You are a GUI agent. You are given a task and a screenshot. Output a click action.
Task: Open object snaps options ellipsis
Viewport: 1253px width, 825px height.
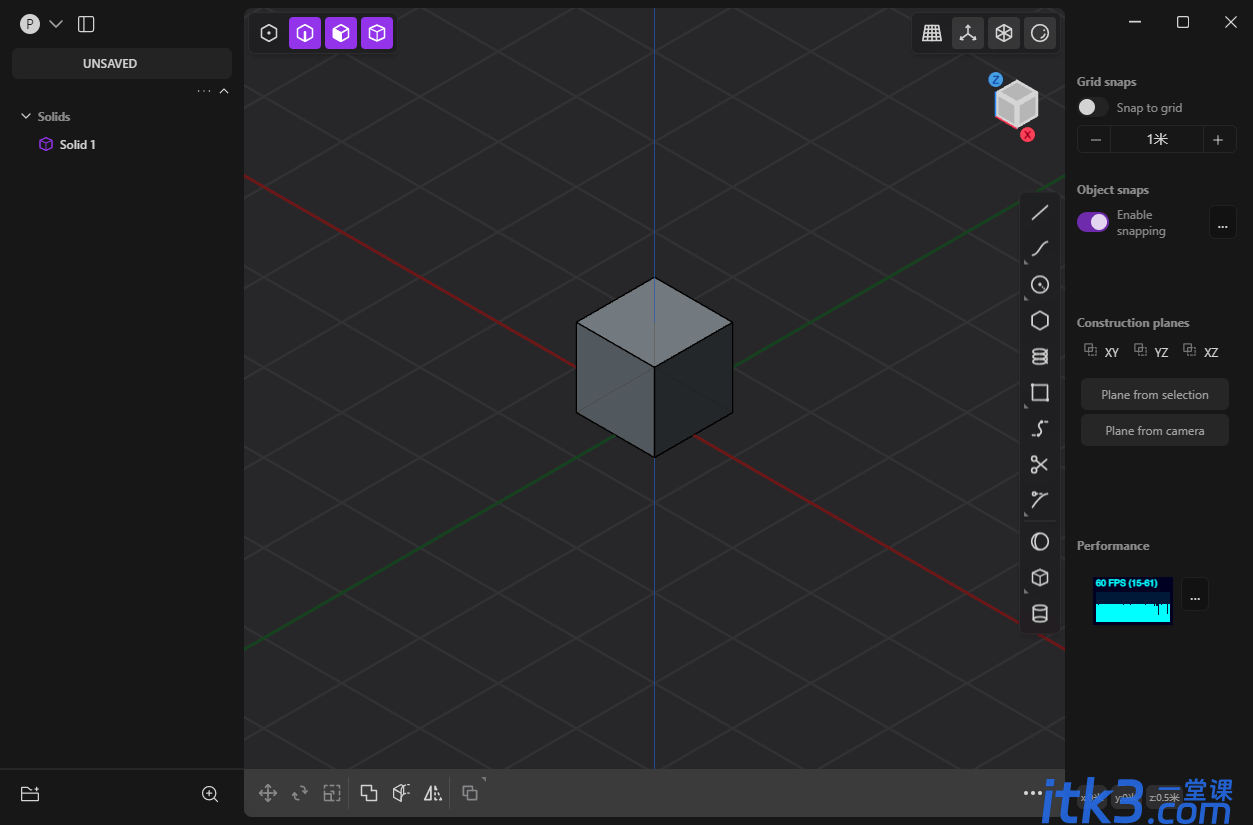1223,222
